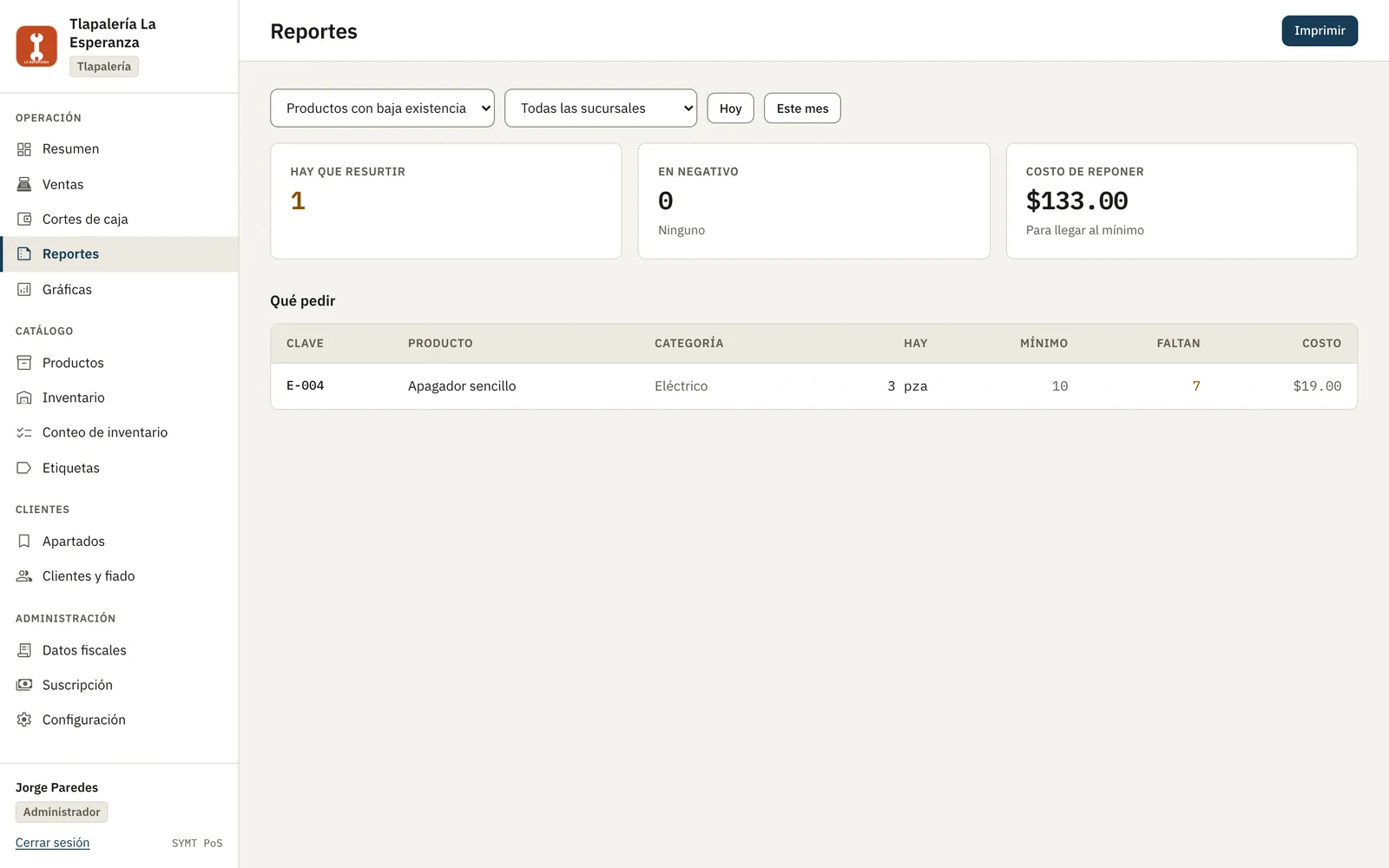Click the Apagador sencillo product name
This screenshot has height=868, width=1389.
[x=462, y=385]
